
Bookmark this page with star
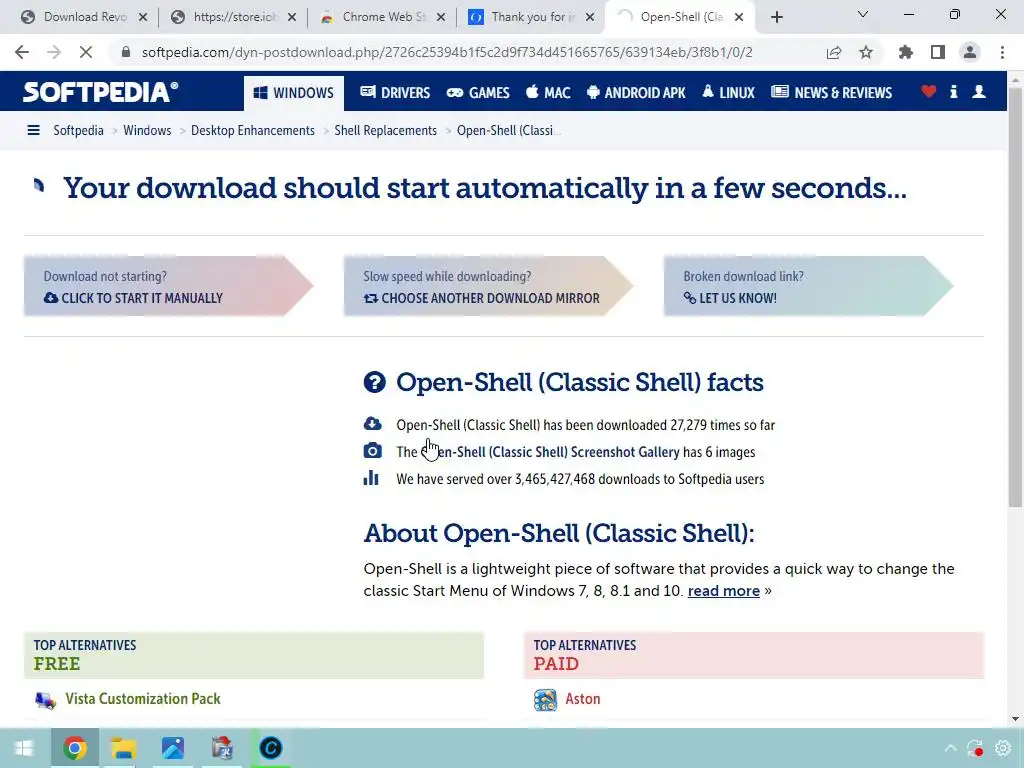tap(866, 52)
